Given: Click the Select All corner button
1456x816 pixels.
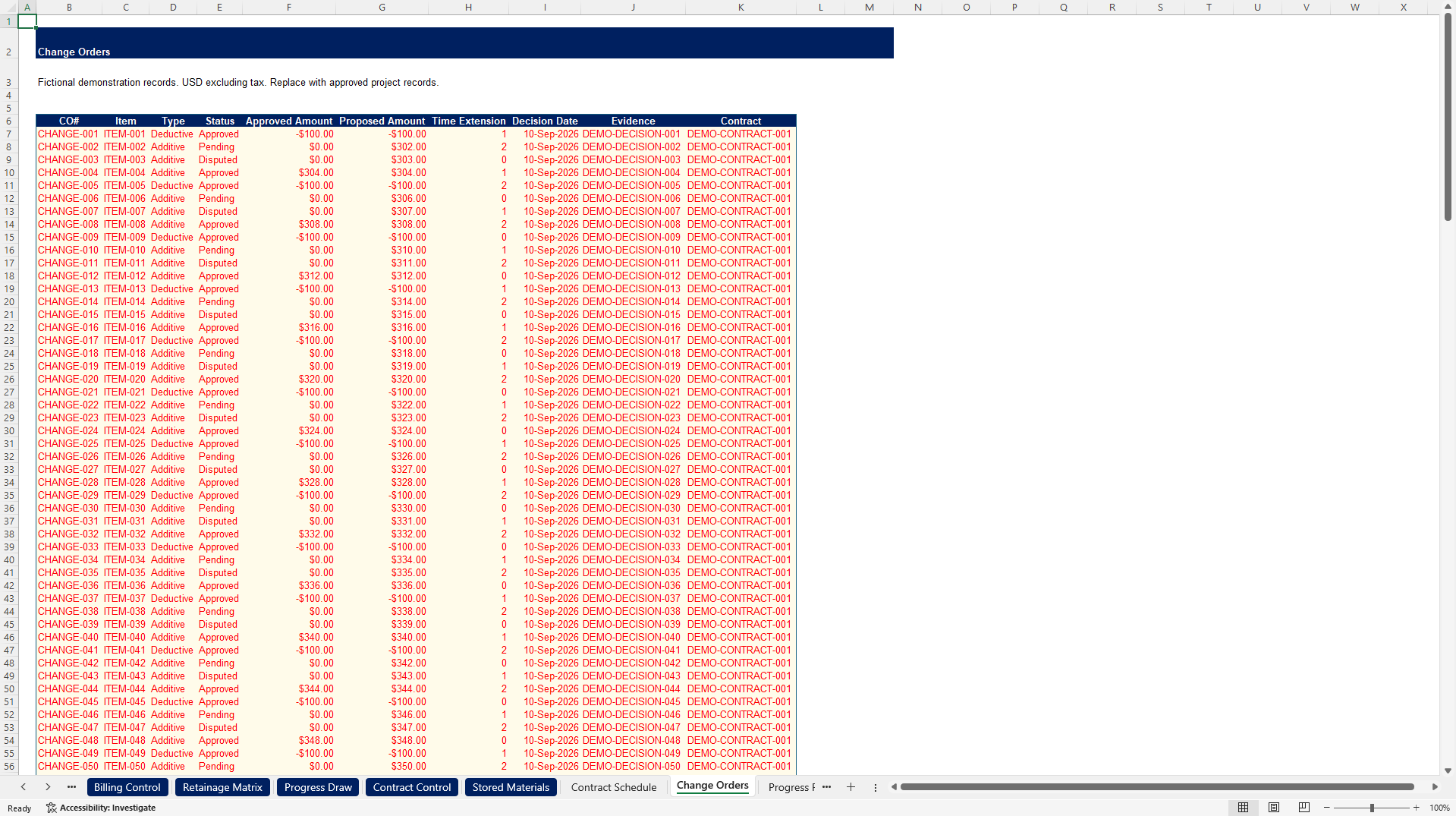Looking at the screenshot, I should coord(9,7).
